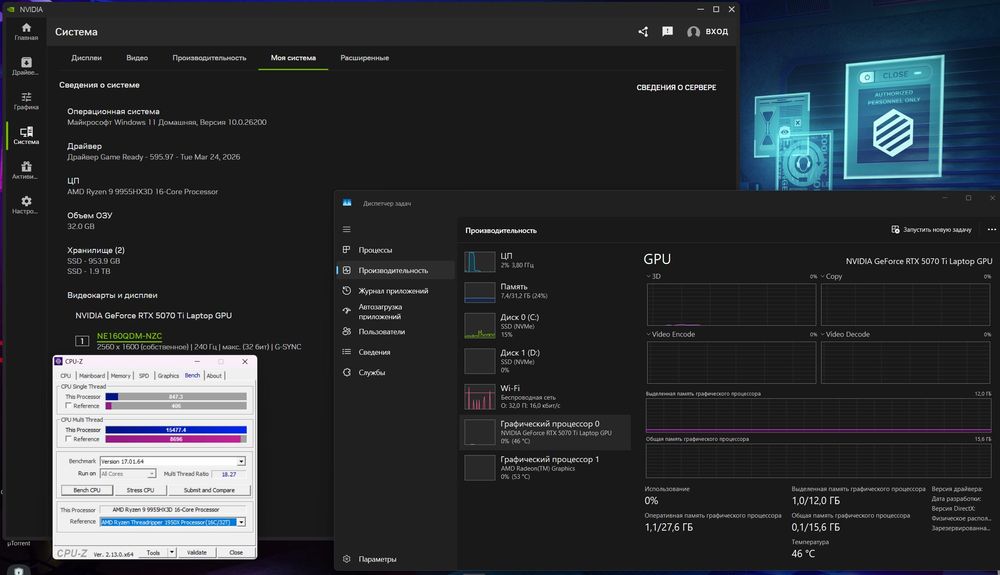The height and width of the screenshot is (575, 1000).
Task: Click the Автозагрузка приложений icon
Action: pos(346,311)
